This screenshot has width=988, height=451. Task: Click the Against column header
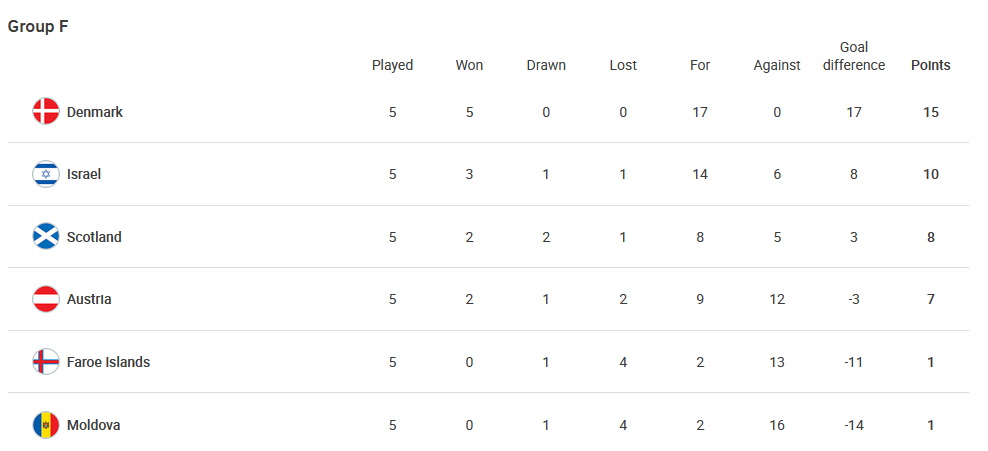click(x=777, y=66)
